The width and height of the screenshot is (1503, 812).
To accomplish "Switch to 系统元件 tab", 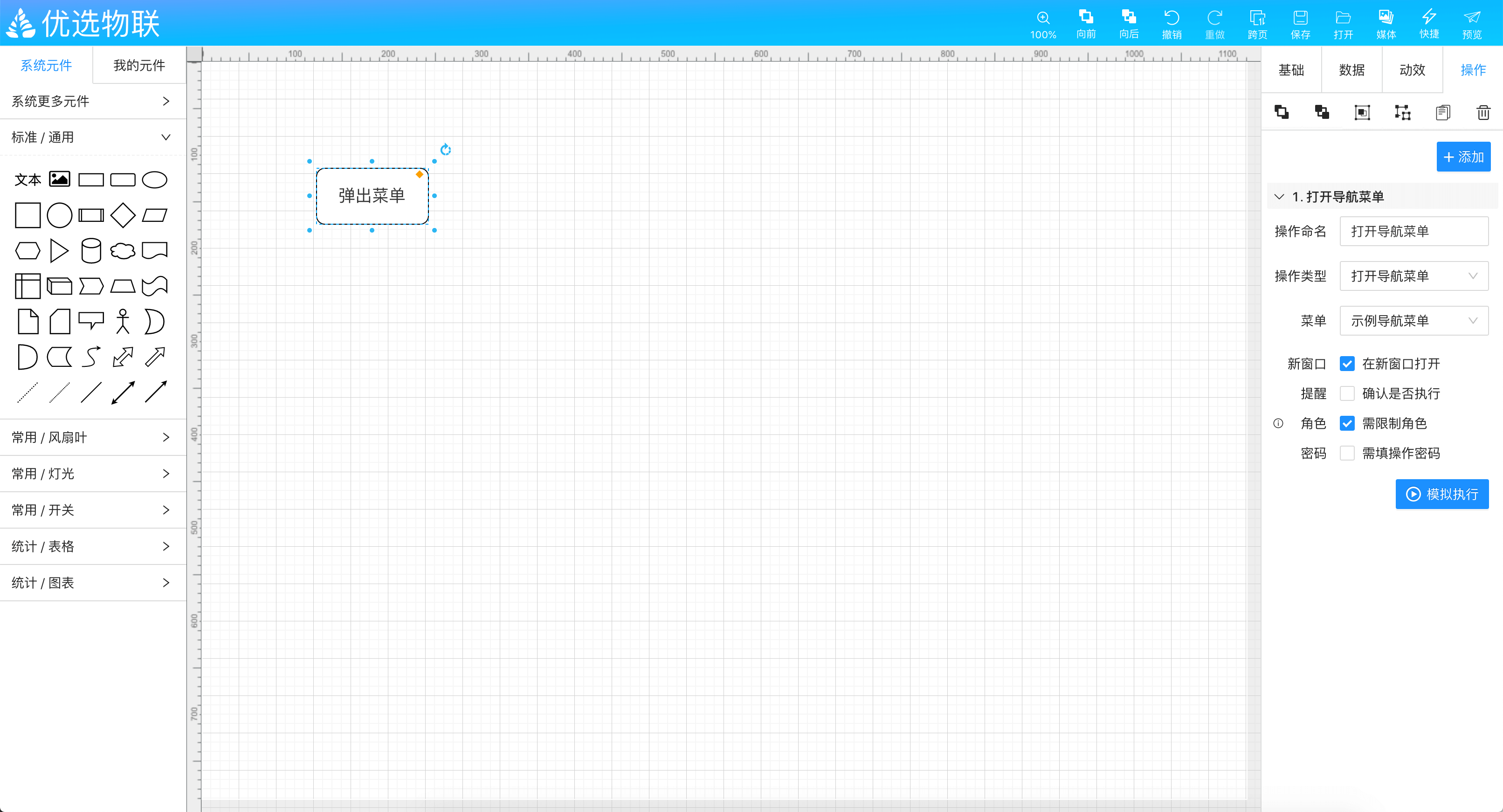I will coord(46,65).
